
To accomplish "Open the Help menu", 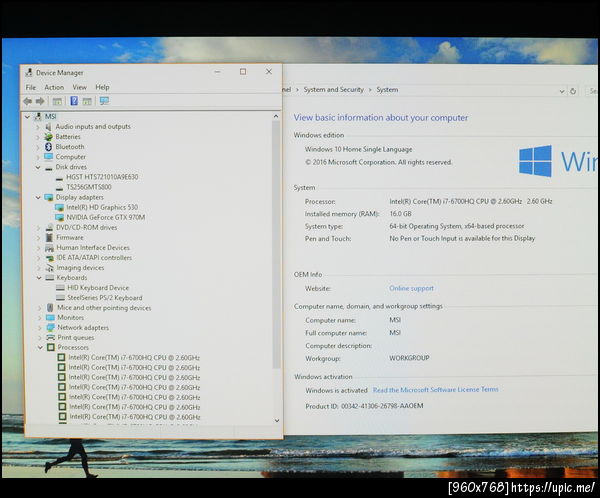I will [102, 87].
